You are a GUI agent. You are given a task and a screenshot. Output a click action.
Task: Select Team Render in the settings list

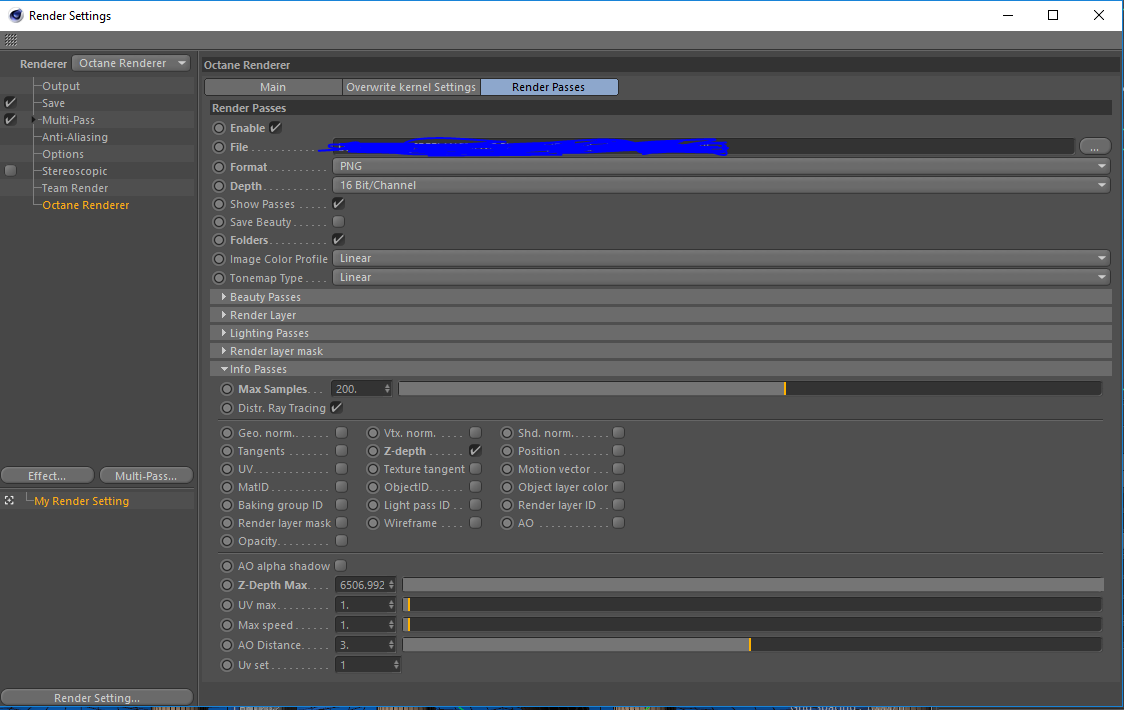pos(75,188)
